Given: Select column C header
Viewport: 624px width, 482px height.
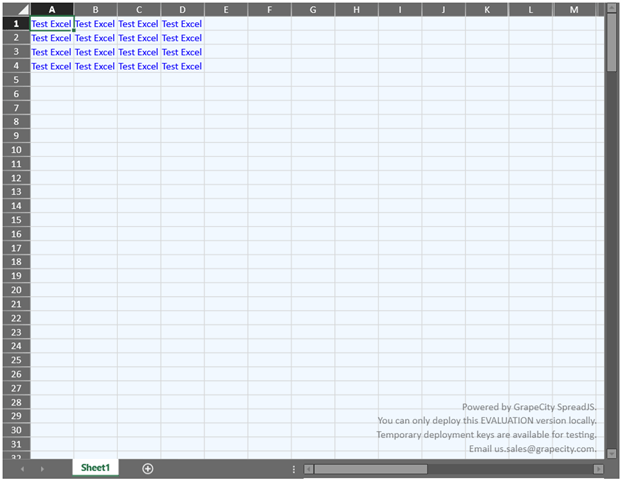Looking at the screenshot, I should pos(139,10).
